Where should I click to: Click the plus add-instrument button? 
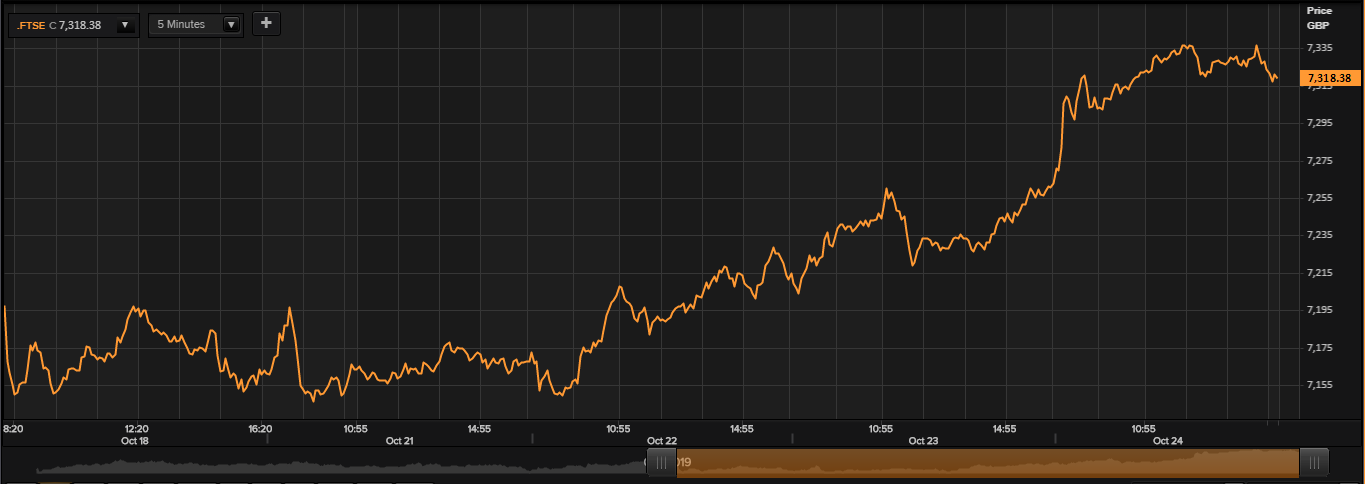tap(266, 23)
